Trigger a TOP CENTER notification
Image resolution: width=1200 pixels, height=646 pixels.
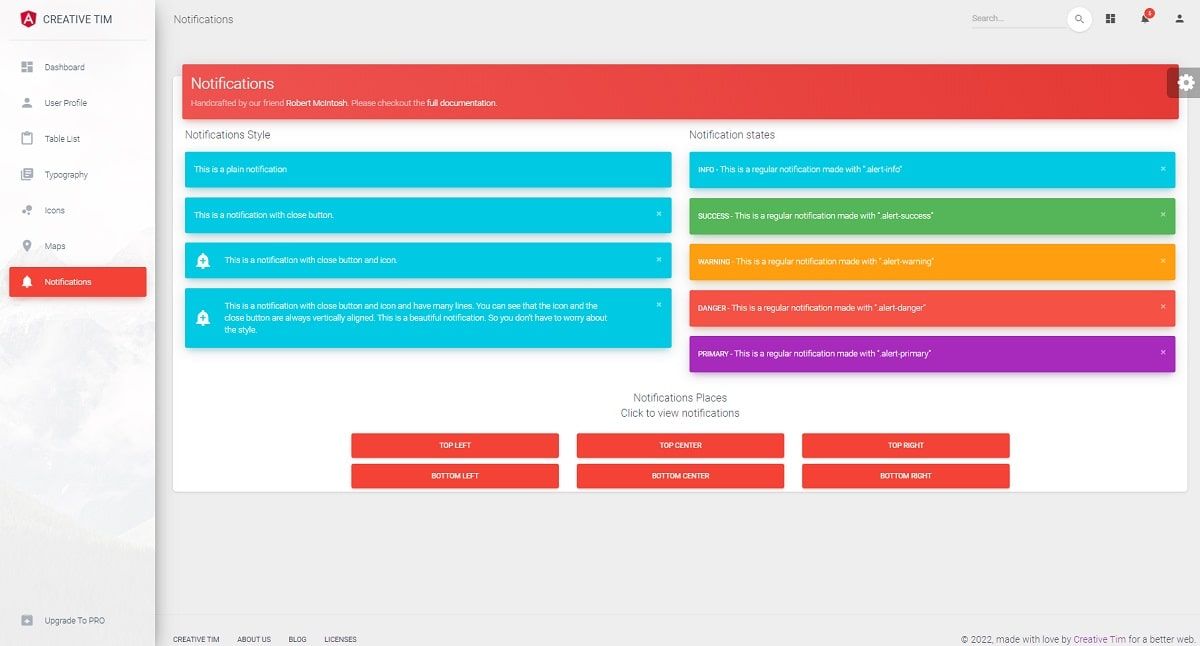pyautogui.click(x=680, y=445)
